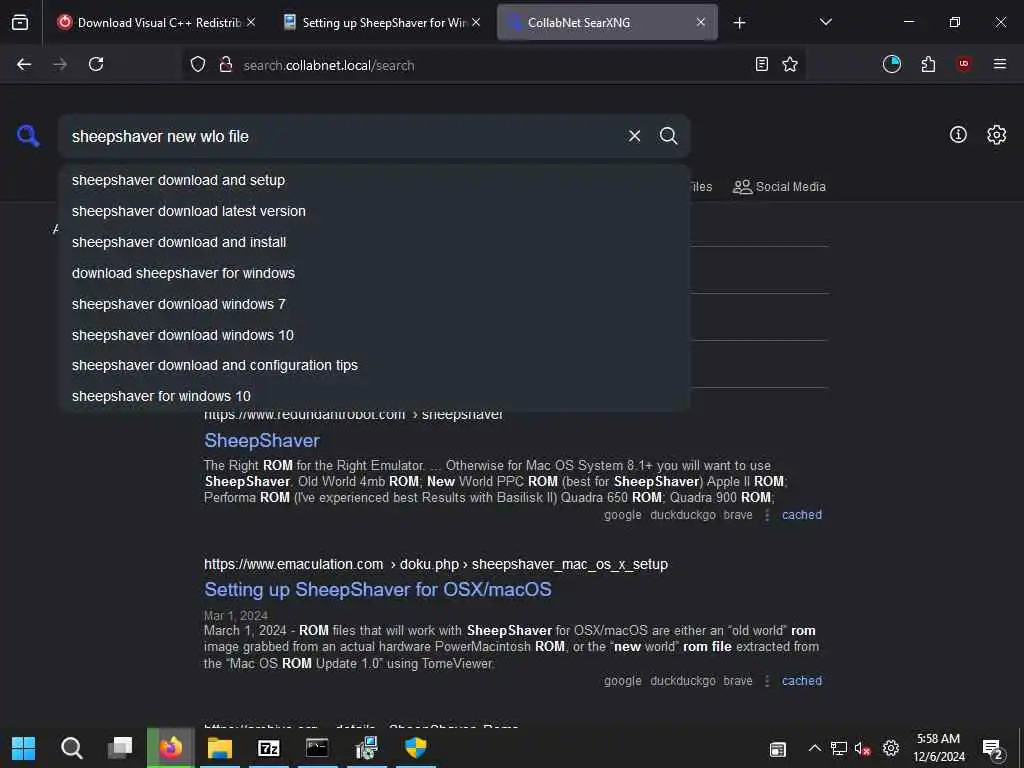1024x768 pixels.
Task: Click Firefox icon in taskbar
Action: pyautogui.click(x=170, y=748)
